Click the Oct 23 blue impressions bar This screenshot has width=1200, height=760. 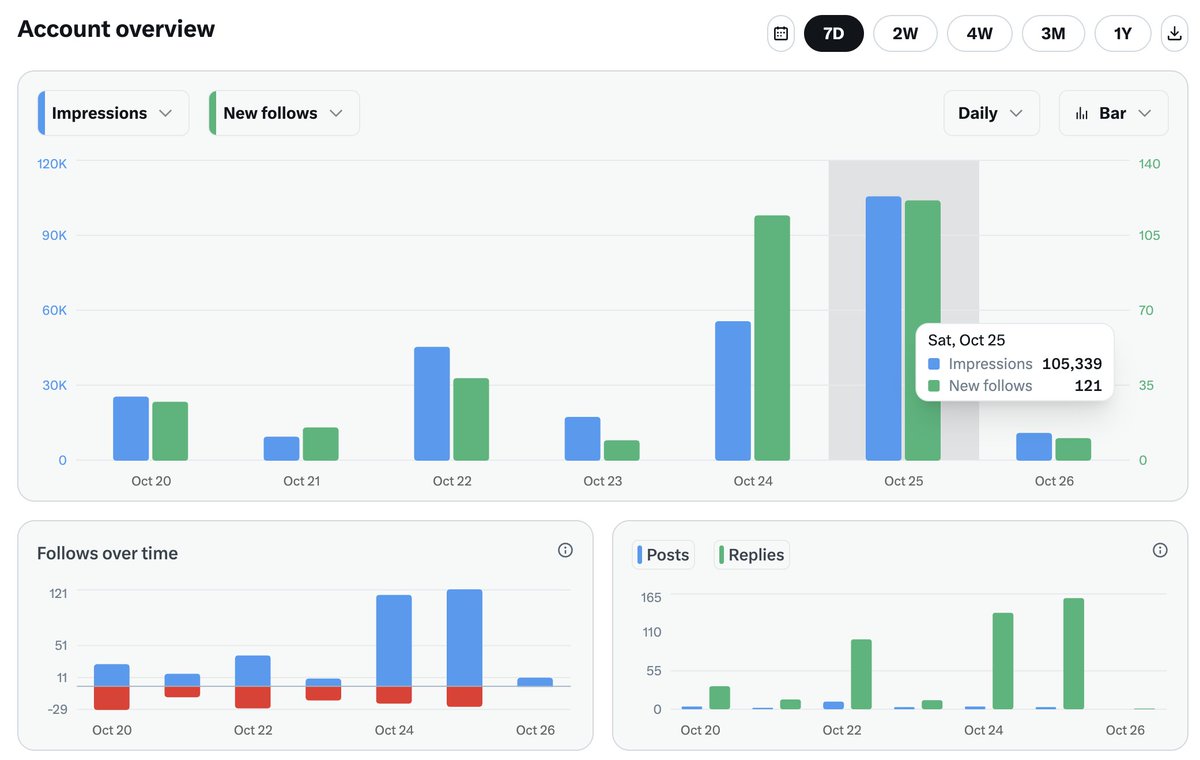click(582, 439)
